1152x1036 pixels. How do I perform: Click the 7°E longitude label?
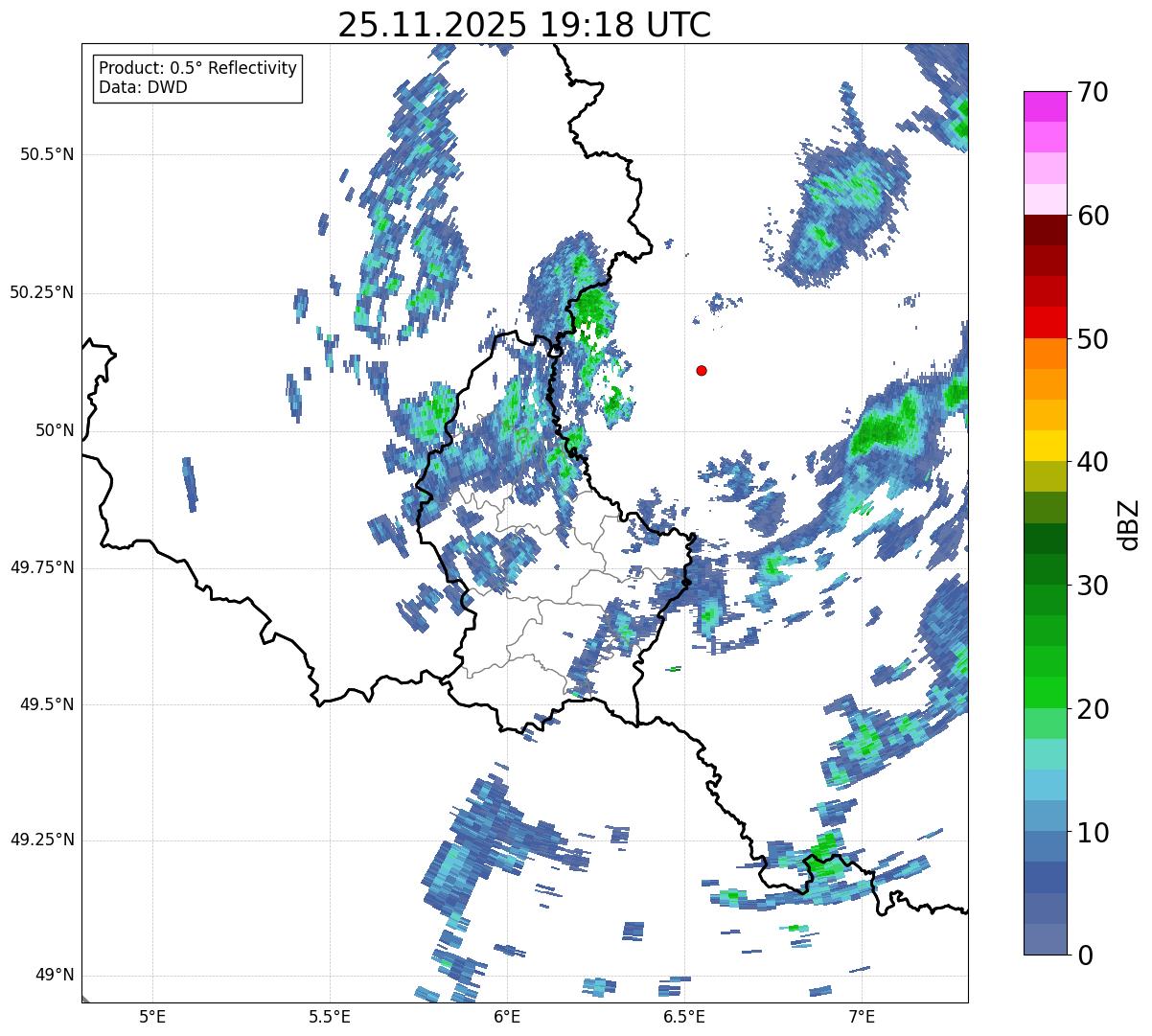coord(862,1017)
